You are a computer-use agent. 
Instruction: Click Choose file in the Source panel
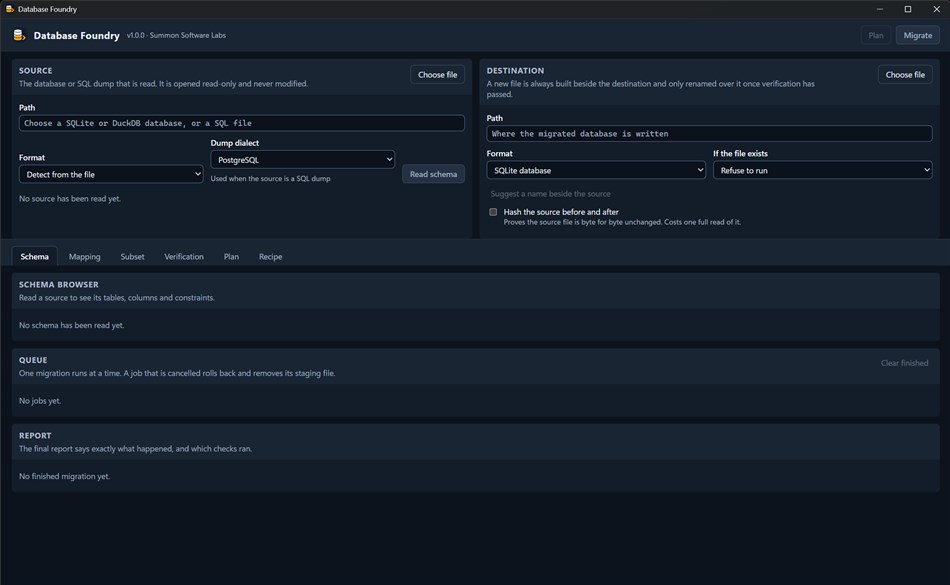[x=437, y=74]
